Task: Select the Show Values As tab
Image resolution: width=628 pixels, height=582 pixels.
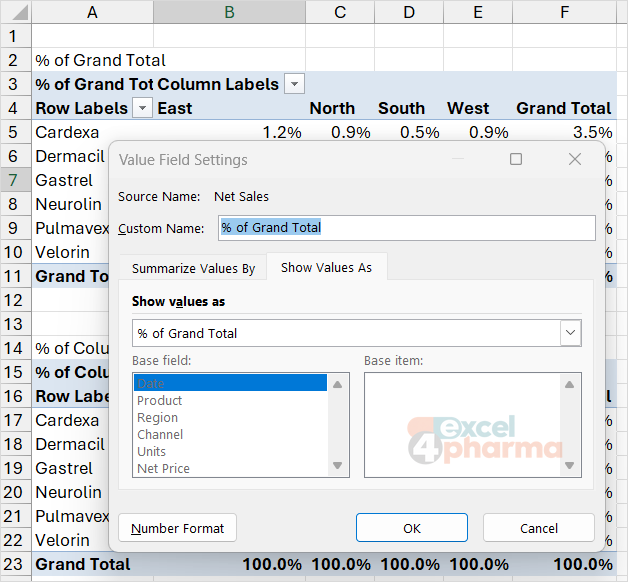Action: pos(326,267)
